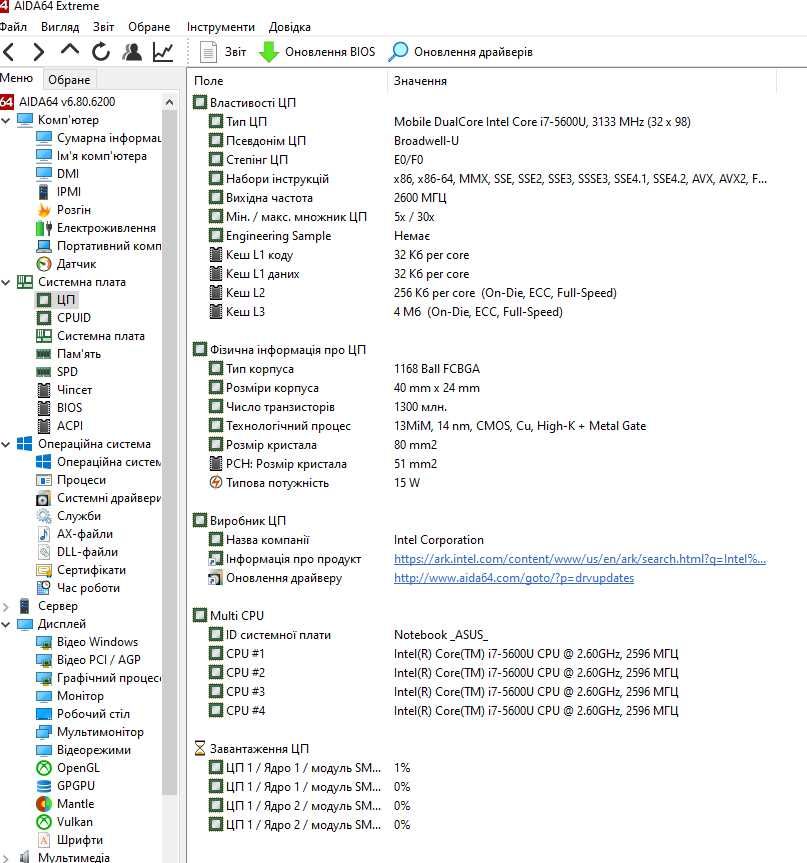Click the sidebar vertical scrollbar thumb
The width and height of the screenshot is (807, 863).
tap(170, 451)
